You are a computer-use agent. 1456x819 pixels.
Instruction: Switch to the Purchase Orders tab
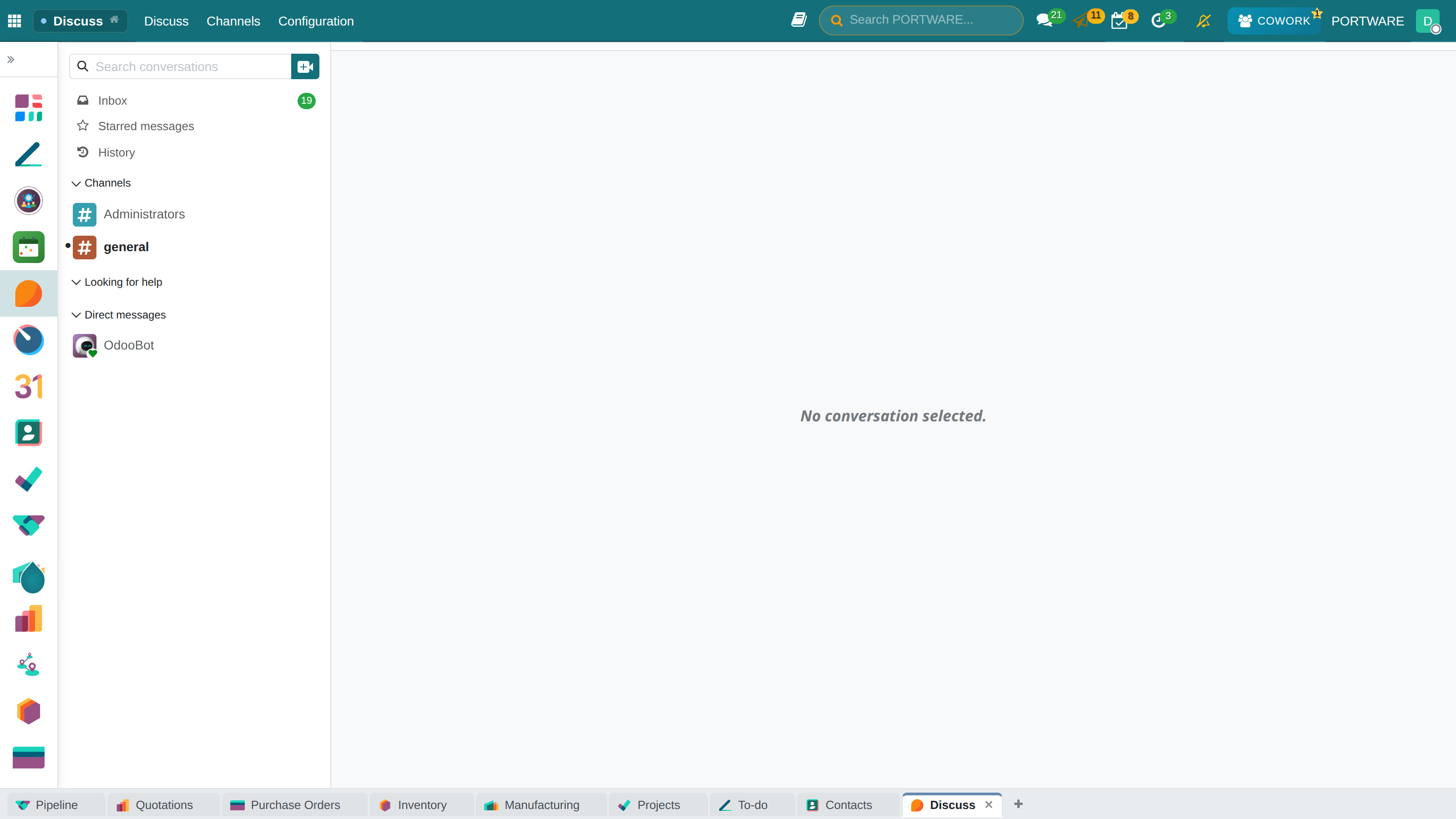point(295,805)
